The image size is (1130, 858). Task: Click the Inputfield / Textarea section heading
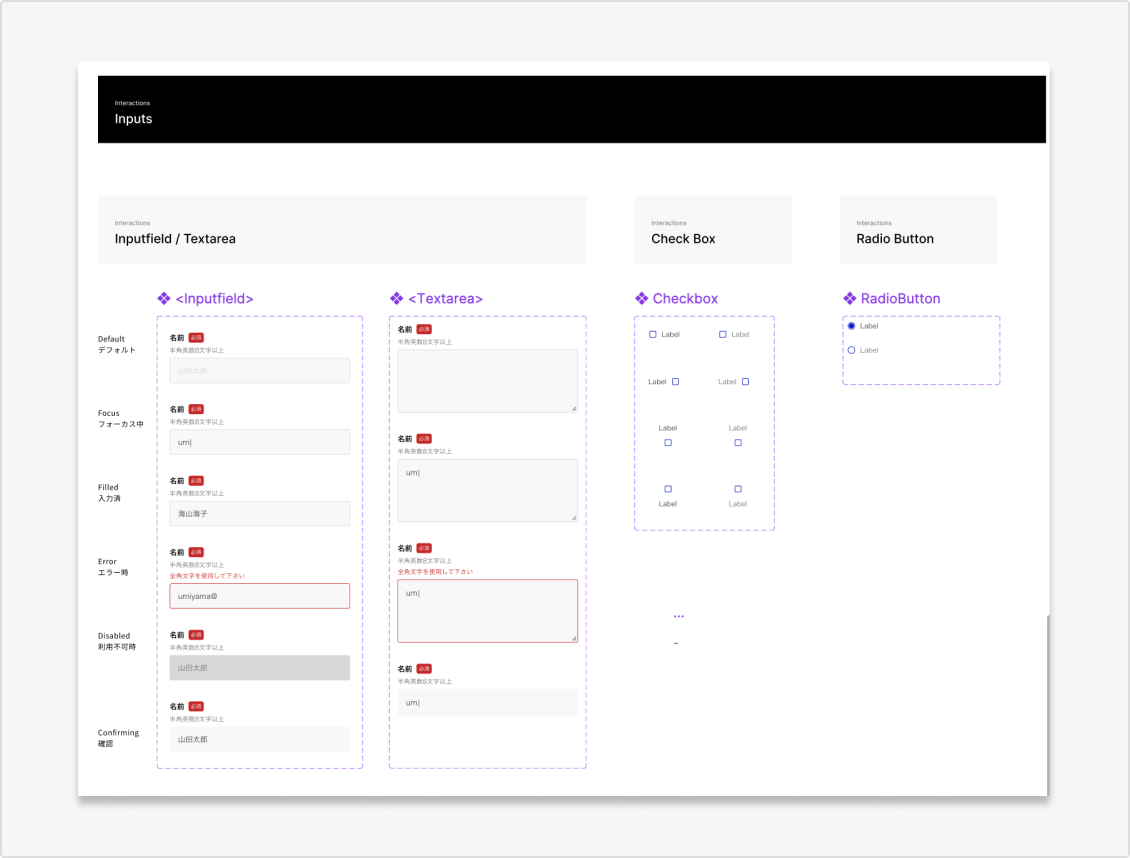click(175, 238)
